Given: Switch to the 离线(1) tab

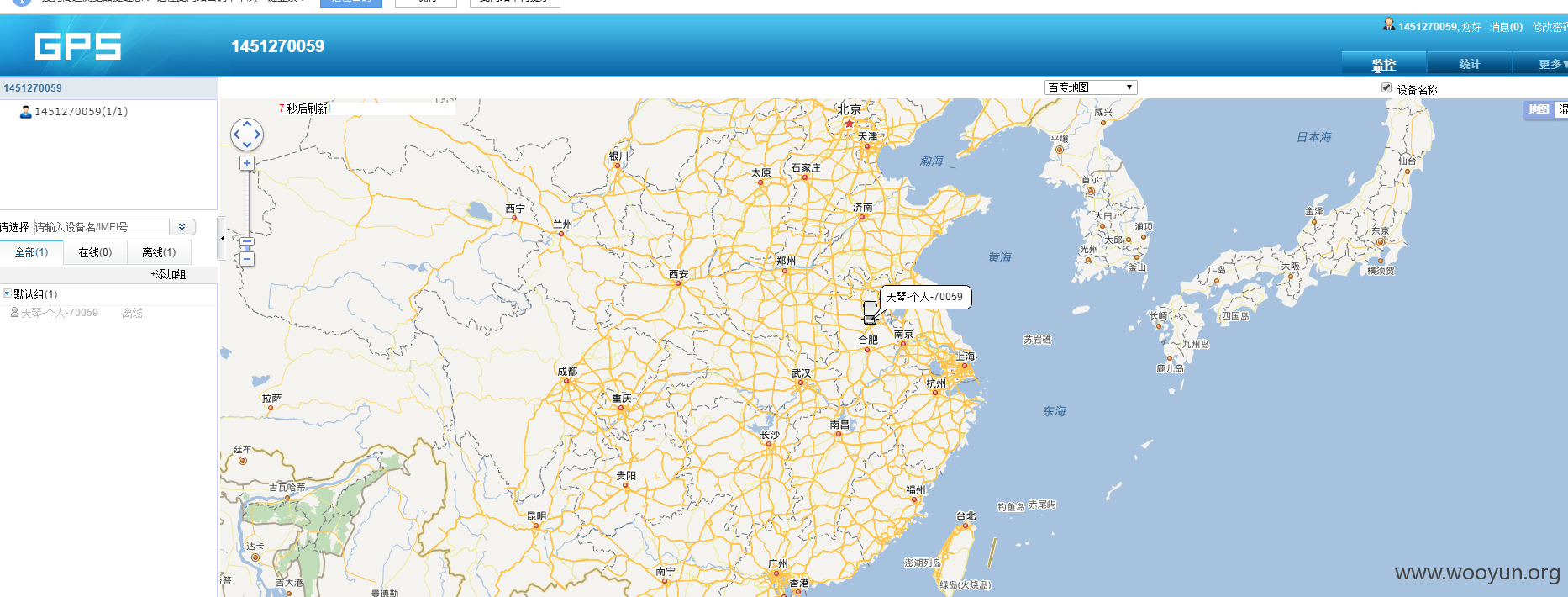Looking at the screenshot, I should coord(159,252).
